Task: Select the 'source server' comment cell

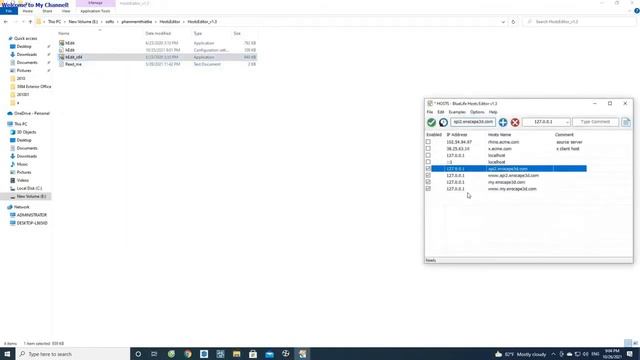Action: pos(569,142)
